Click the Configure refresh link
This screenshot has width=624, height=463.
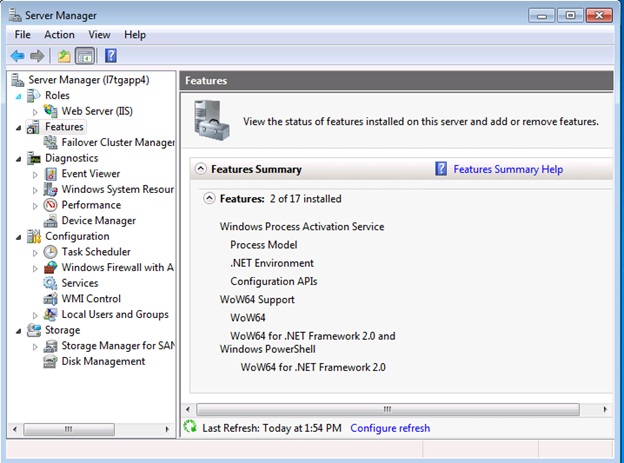[390, 428]
